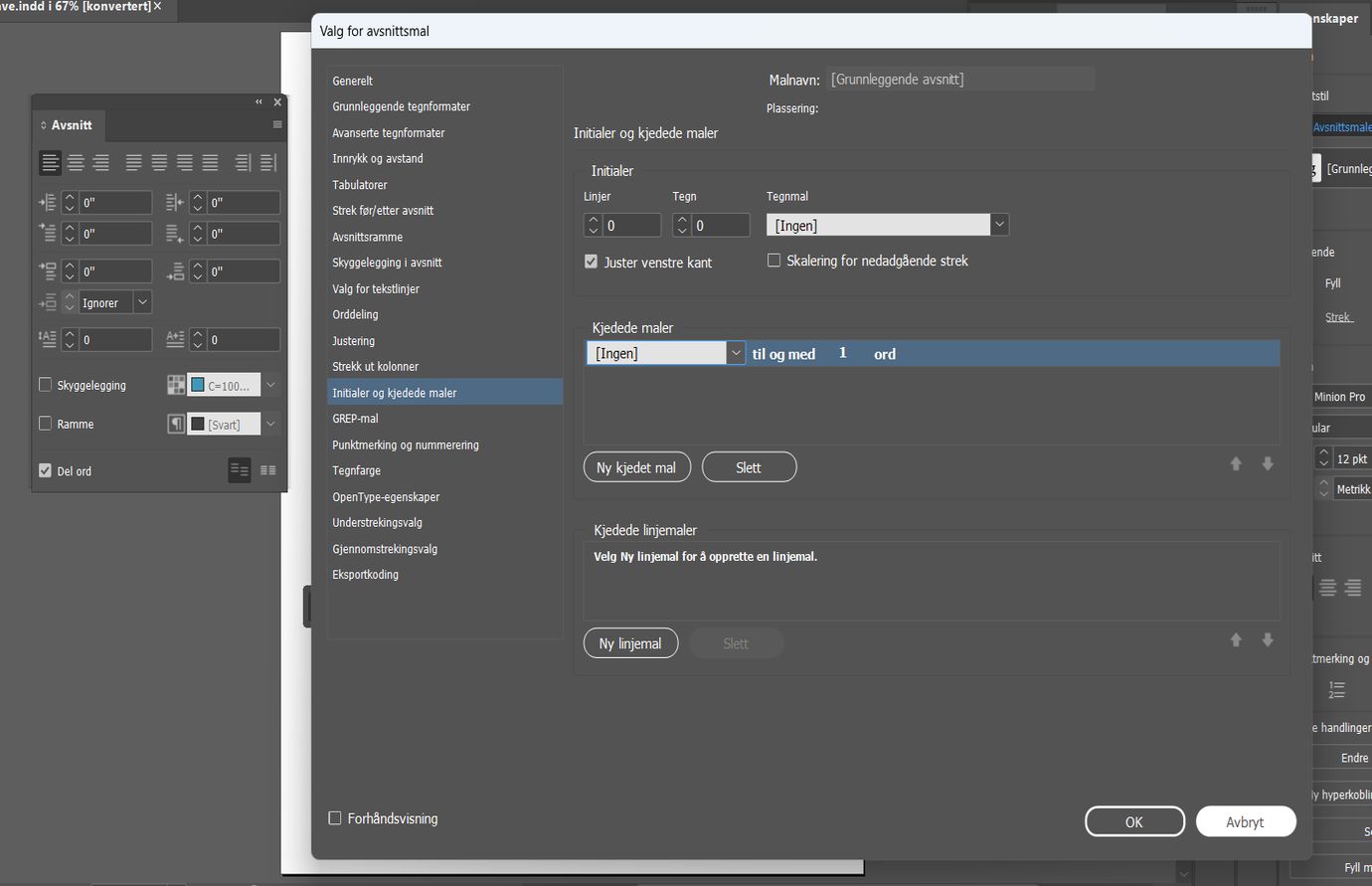Open Skyggelegging color dropdown arrow
The height and width of the screenshot is (886, 1372).
pyautogui.click(x=270, y=386)
